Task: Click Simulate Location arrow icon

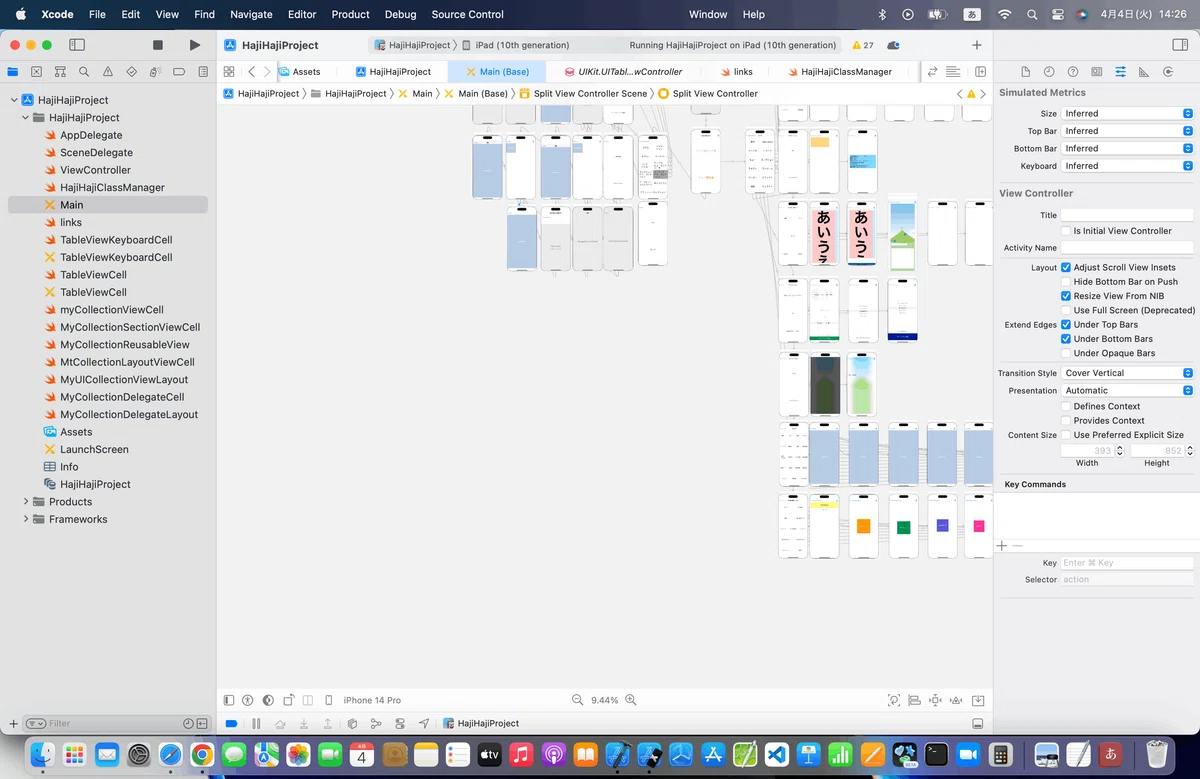Action: coord(424,723)
